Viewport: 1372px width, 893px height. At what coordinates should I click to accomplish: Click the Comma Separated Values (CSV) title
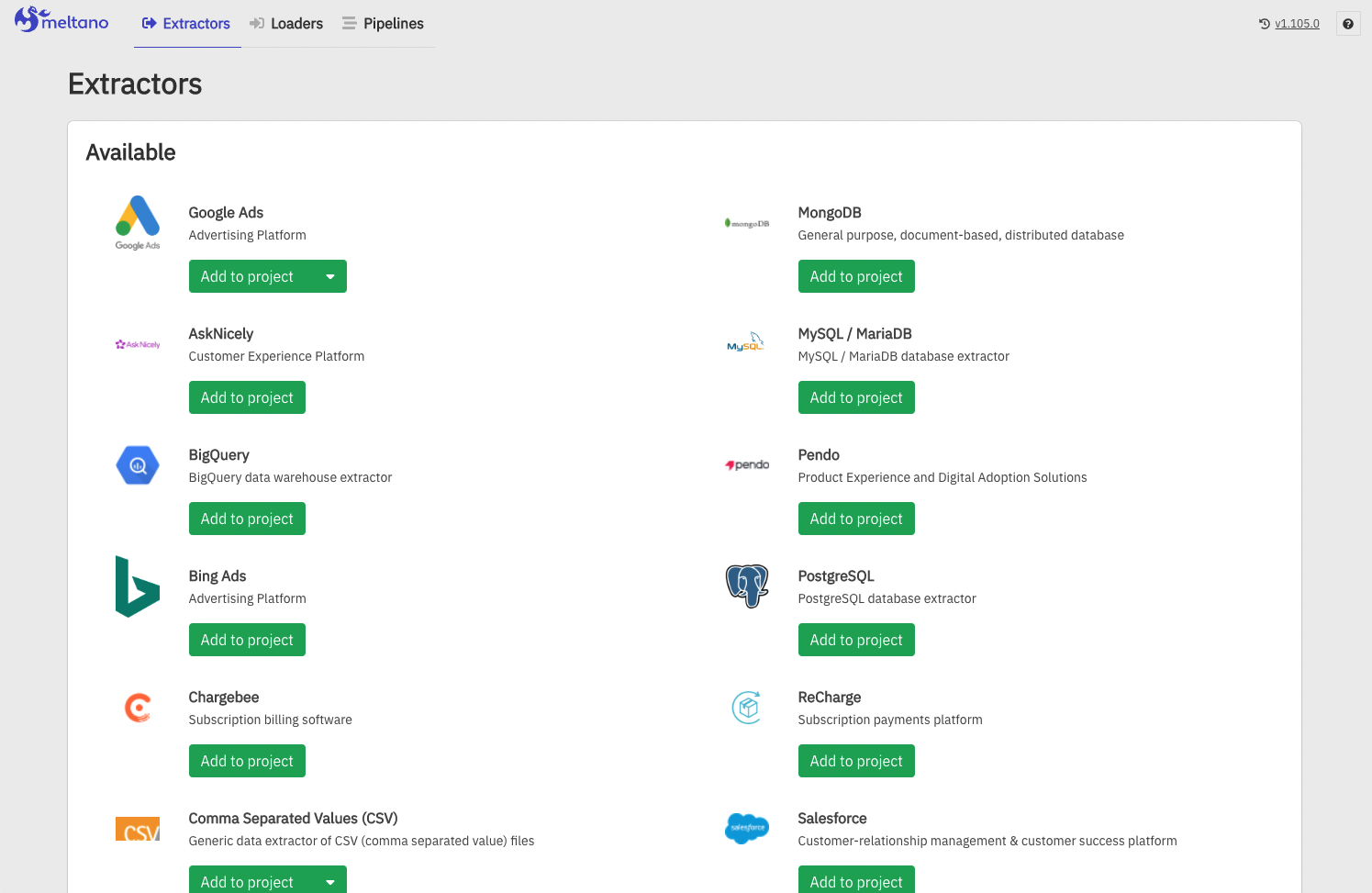[294, 819]
